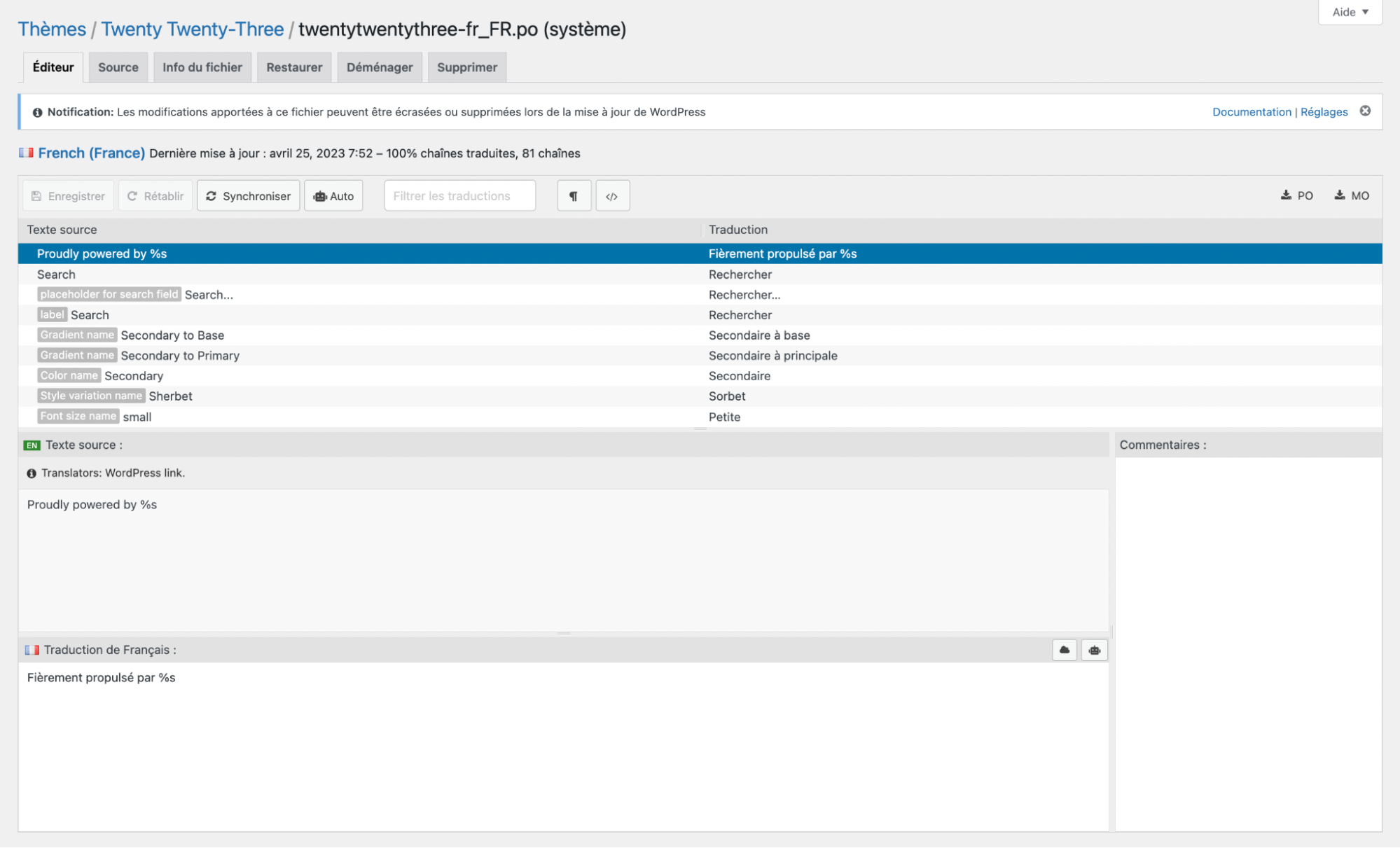This screenshot has height=848, width=1400.
Task: Select the 'Secondary to Primary' gradient row
Action: pyautogui.click(x=700, y=356)
